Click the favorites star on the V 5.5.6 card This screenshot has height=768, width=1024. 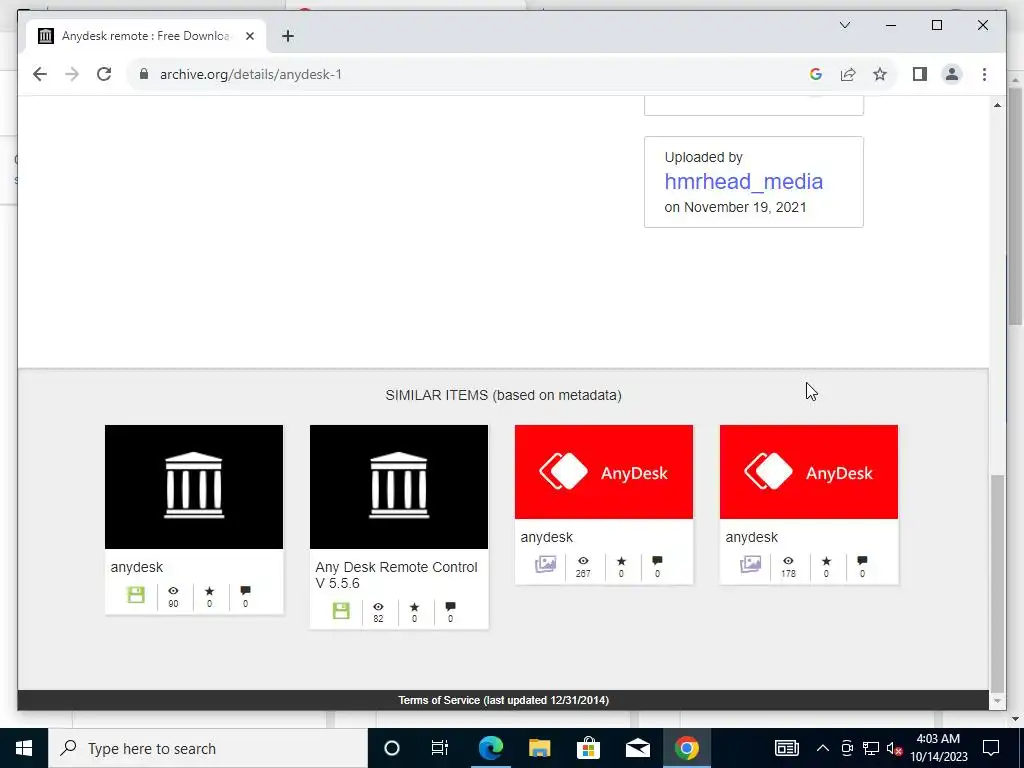click(x=414, y=607)
